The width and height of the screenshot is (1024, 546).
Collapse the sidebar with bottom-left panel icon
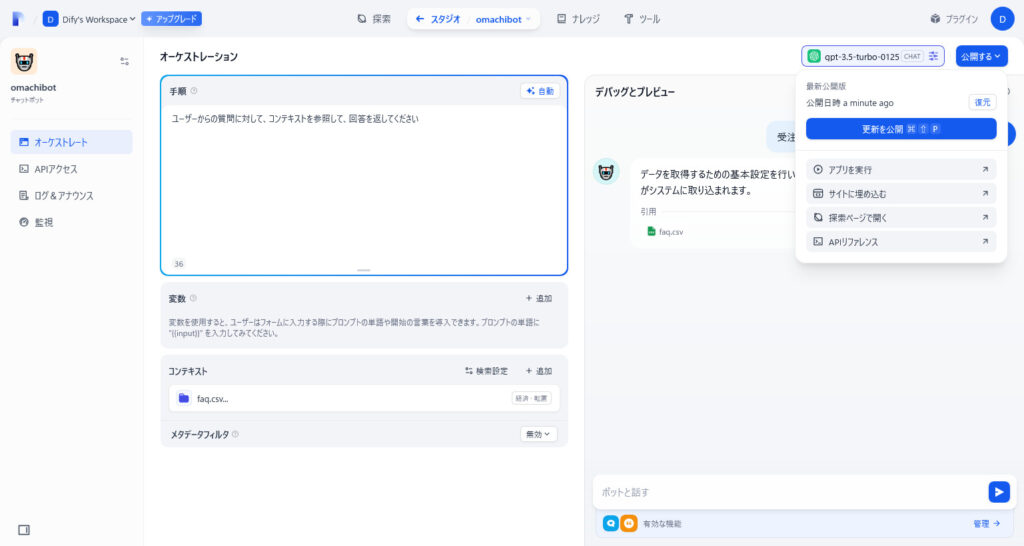(x=24, y=529)
